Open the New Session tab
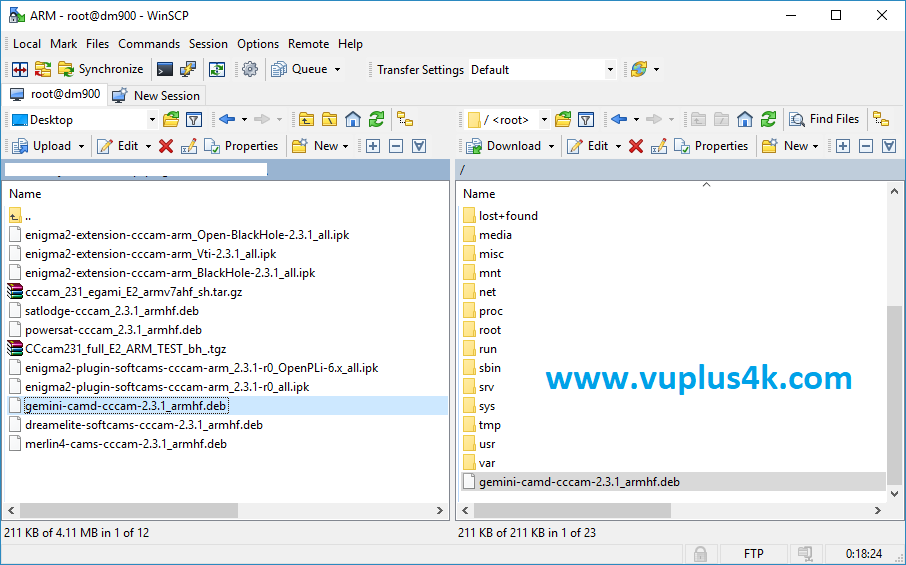The image size is (906, 565). 155,95
